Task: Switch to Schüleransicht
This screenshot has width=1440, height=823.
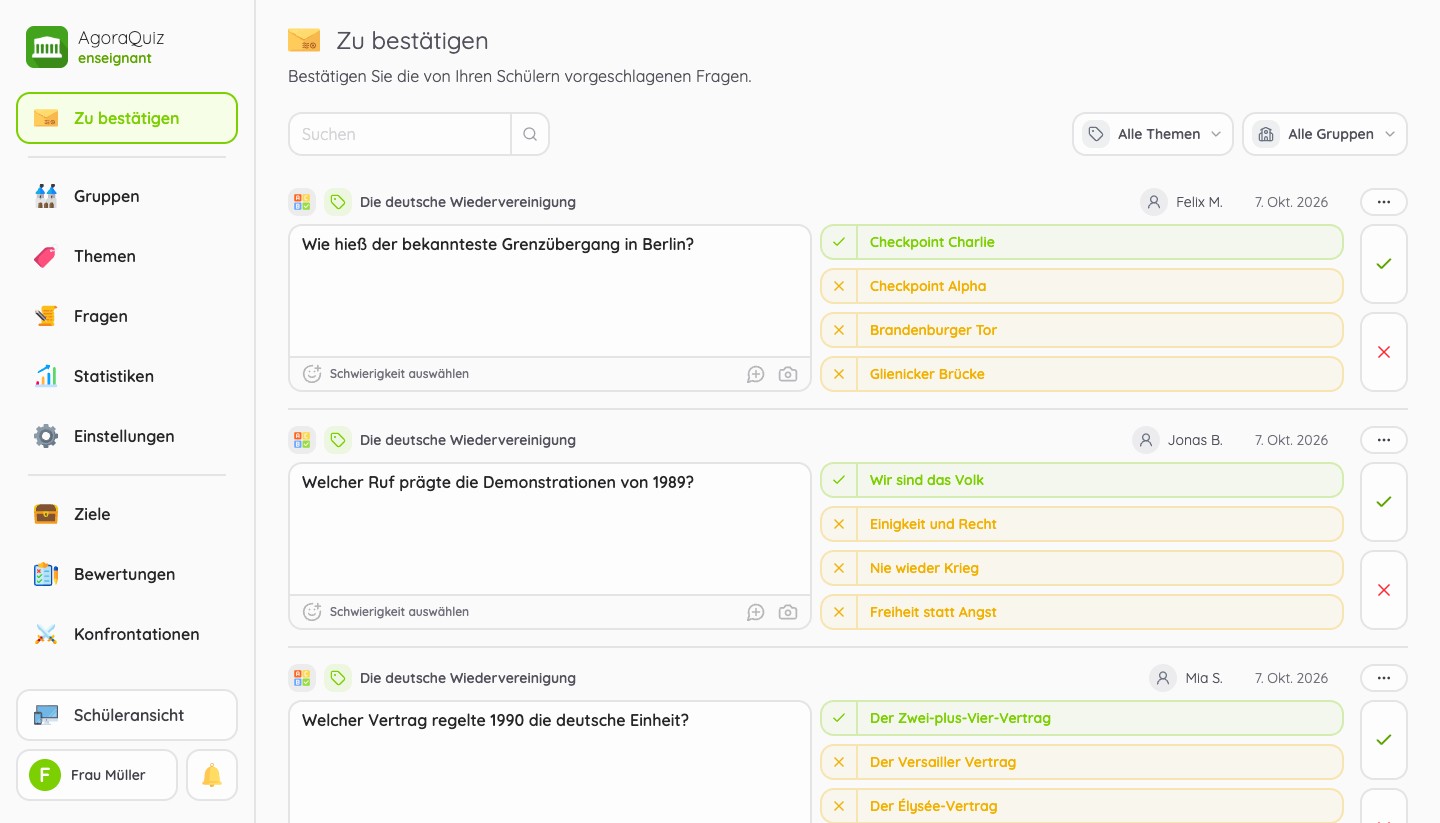Action: pyautogui.click(x=127, y=715)
